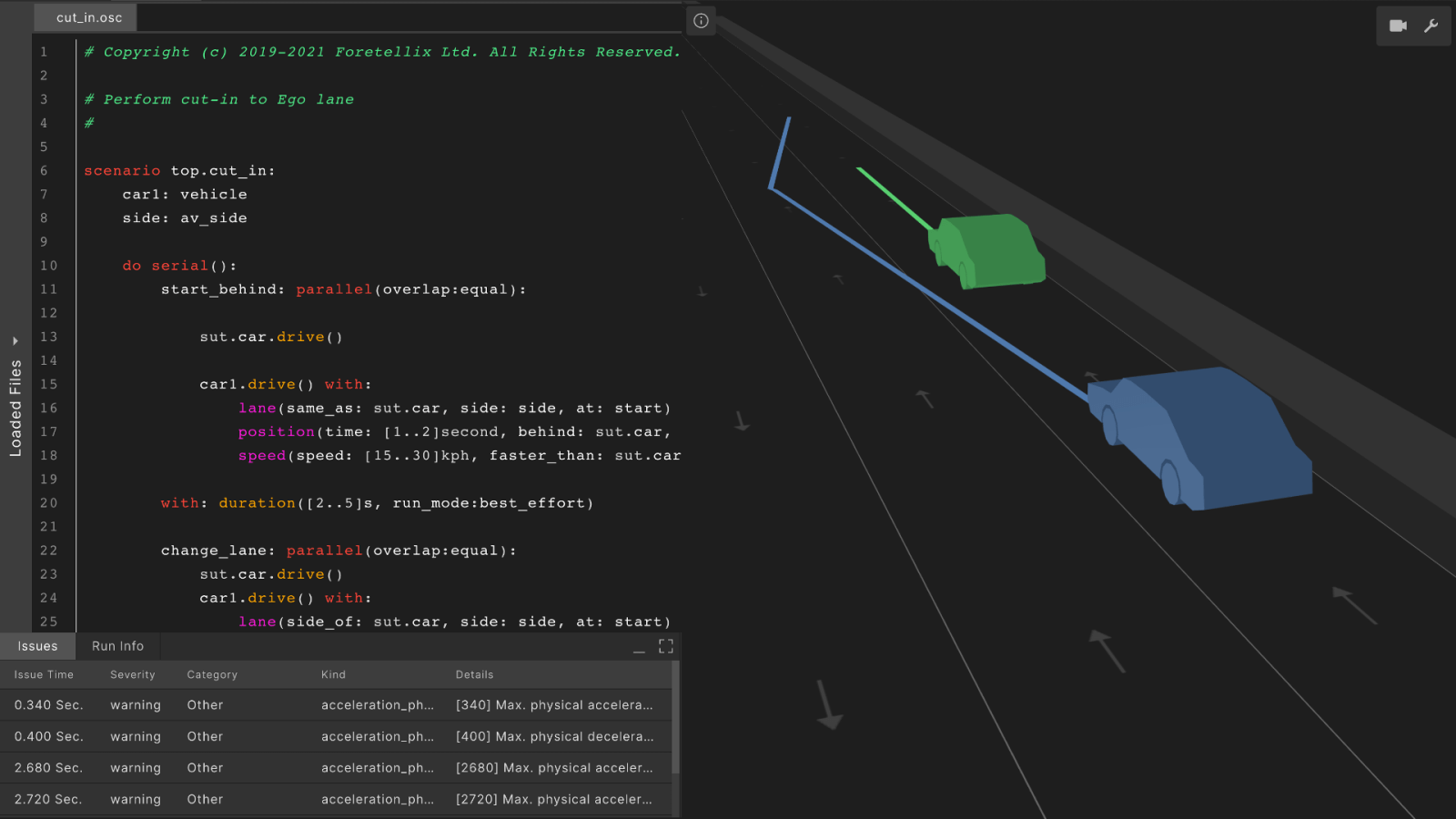Switch to the Run Info tab

pos(117,646)
